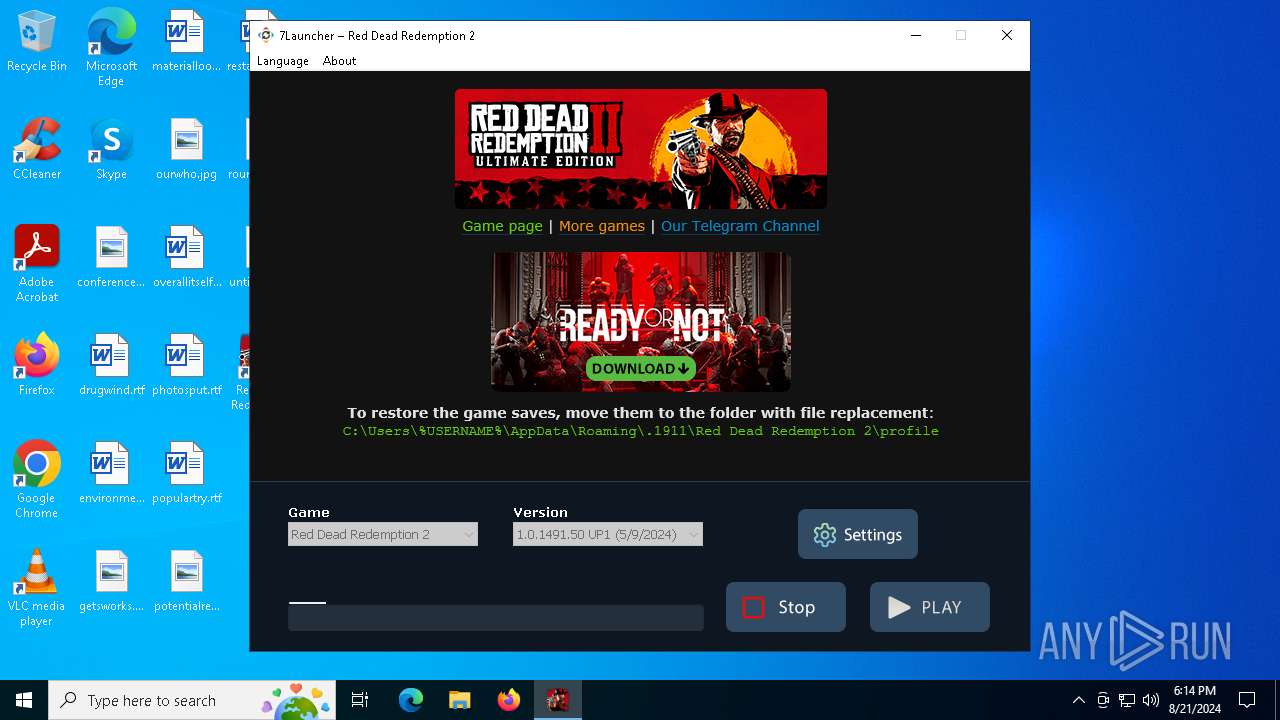The width and height of the screenshot is (1280, 720).
Task: Click the download progress bar
Action: (496, 617)
